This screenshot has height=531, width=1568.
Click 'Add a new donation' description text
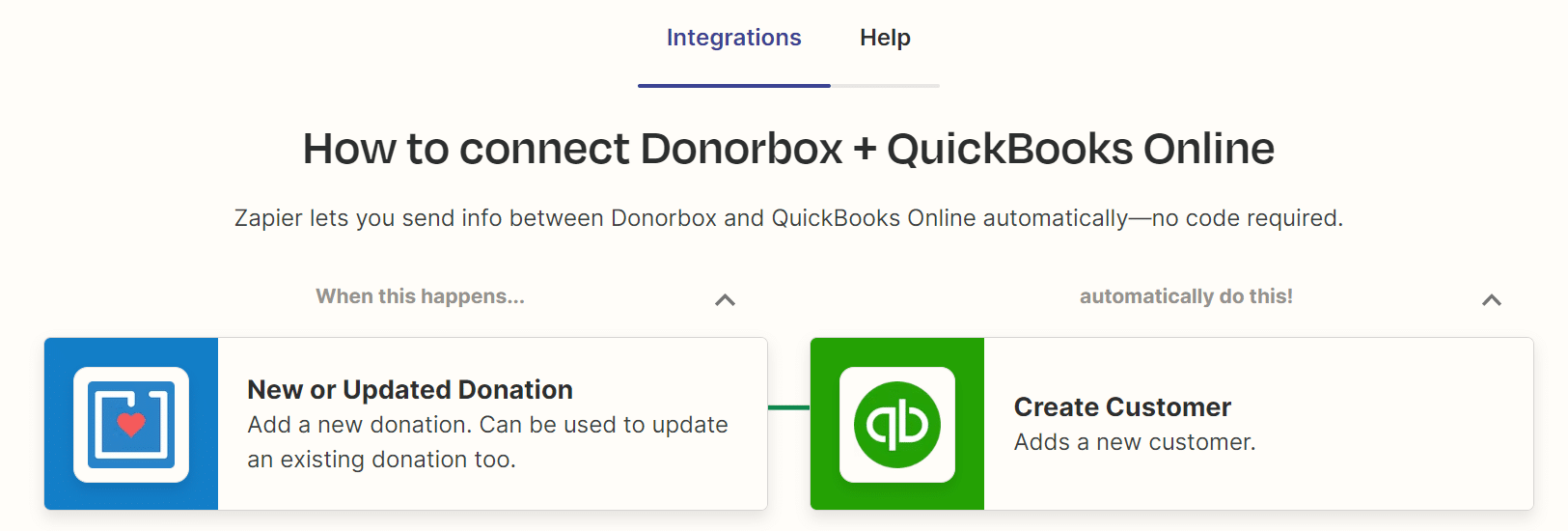point(487,442)
